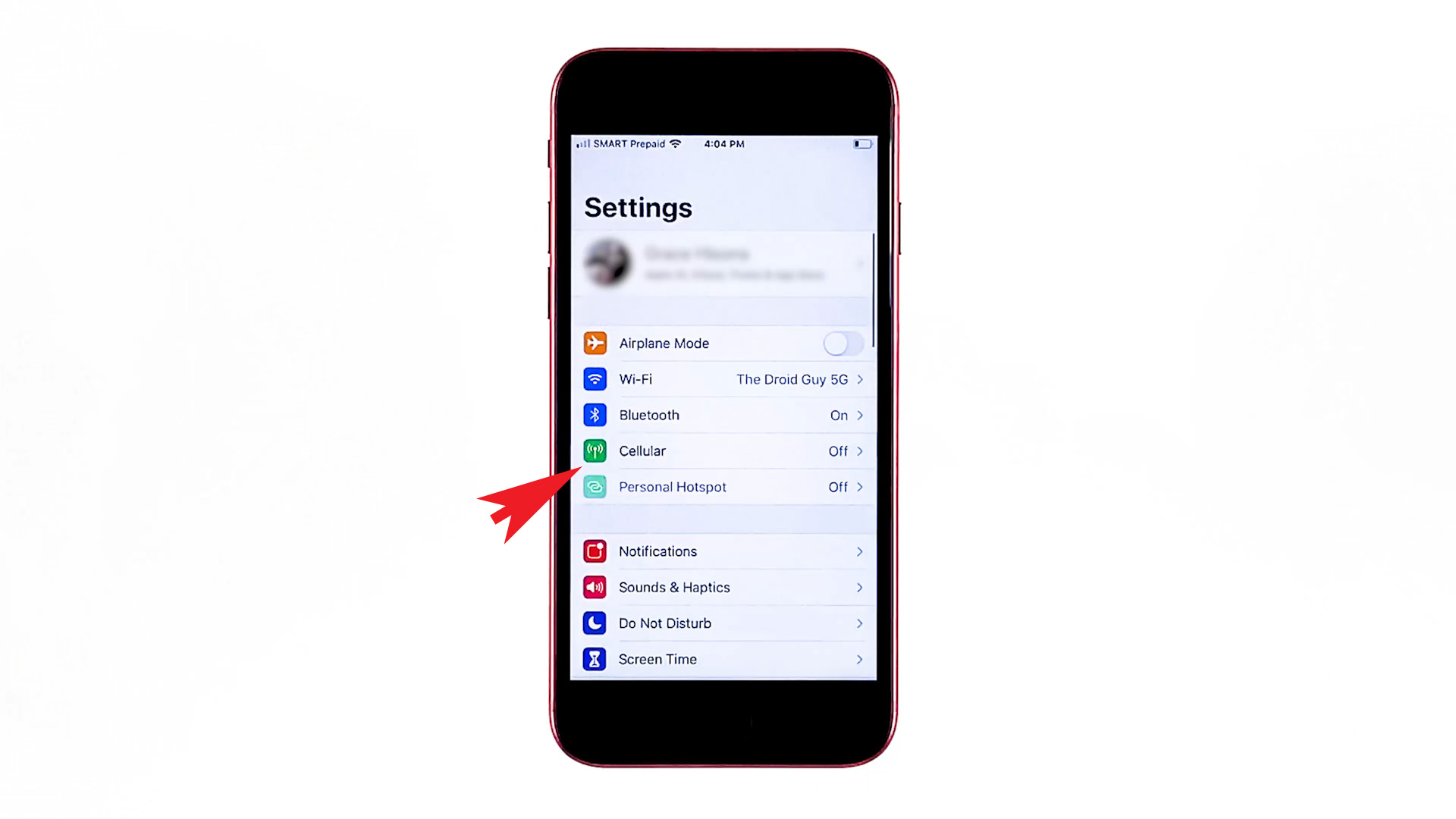Toggle Personal Hotspot to enable
This screenshot has height=819, width=1456.
pos(723,486)
